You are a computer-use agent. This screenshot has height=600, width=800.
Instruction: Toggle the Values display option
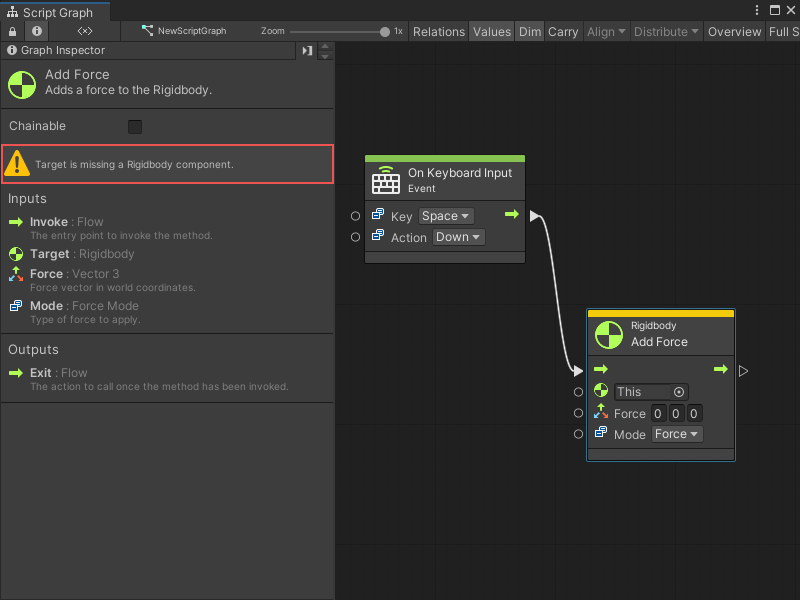click(491, 31)
